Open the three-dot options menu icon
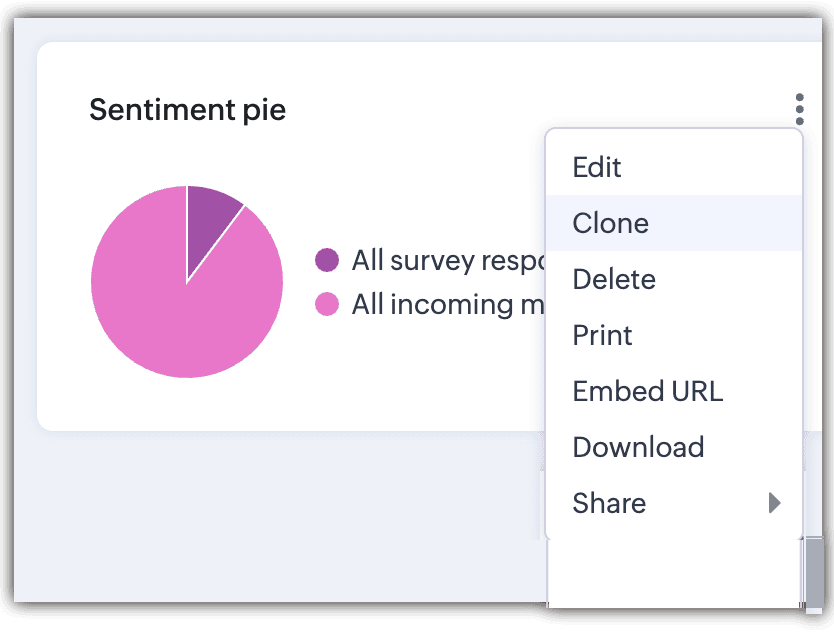834x638 pixels. pyautogui.click(x=799, y=109)
